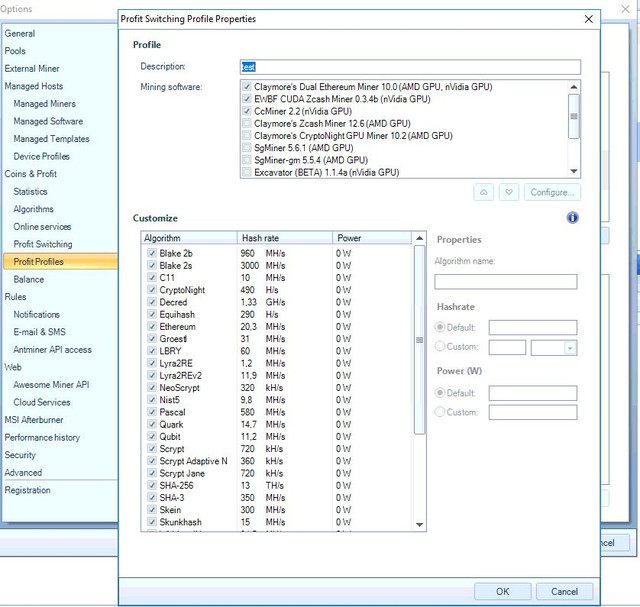
Task: Enable Excavator (BETA) 1.1.4a software
Action: point(247,172)
